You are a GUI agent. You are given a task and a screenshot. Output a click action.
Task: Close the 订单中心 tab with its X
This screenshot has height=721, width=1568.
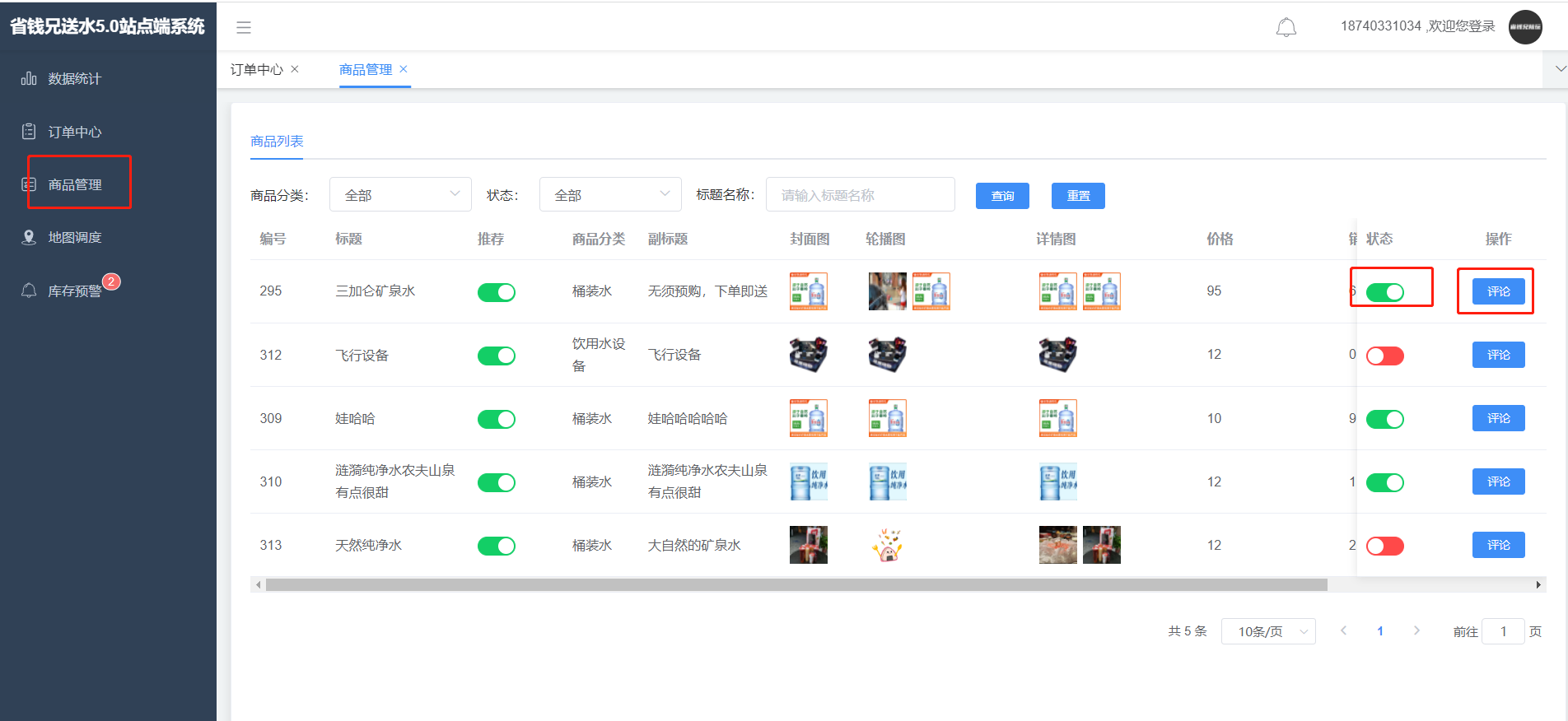pyautogui.click(x=295, y=69)
